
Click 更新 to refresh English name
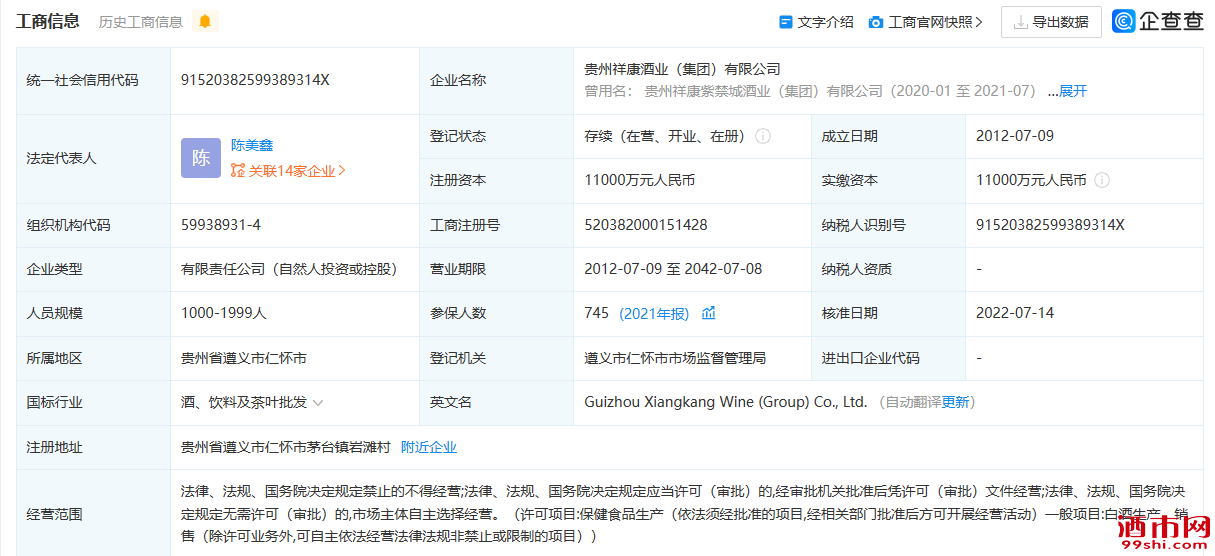coord(956,402)
